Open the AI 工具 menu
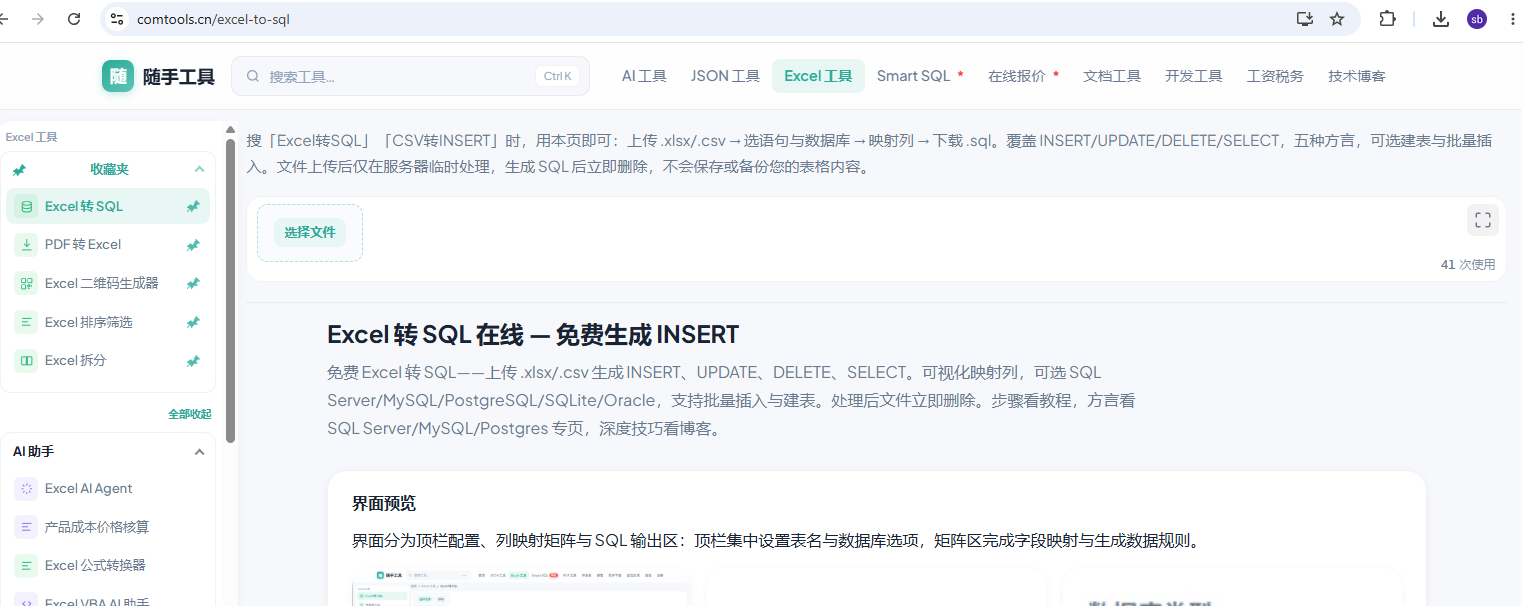The image size is (1523, 606). [644, 76]
